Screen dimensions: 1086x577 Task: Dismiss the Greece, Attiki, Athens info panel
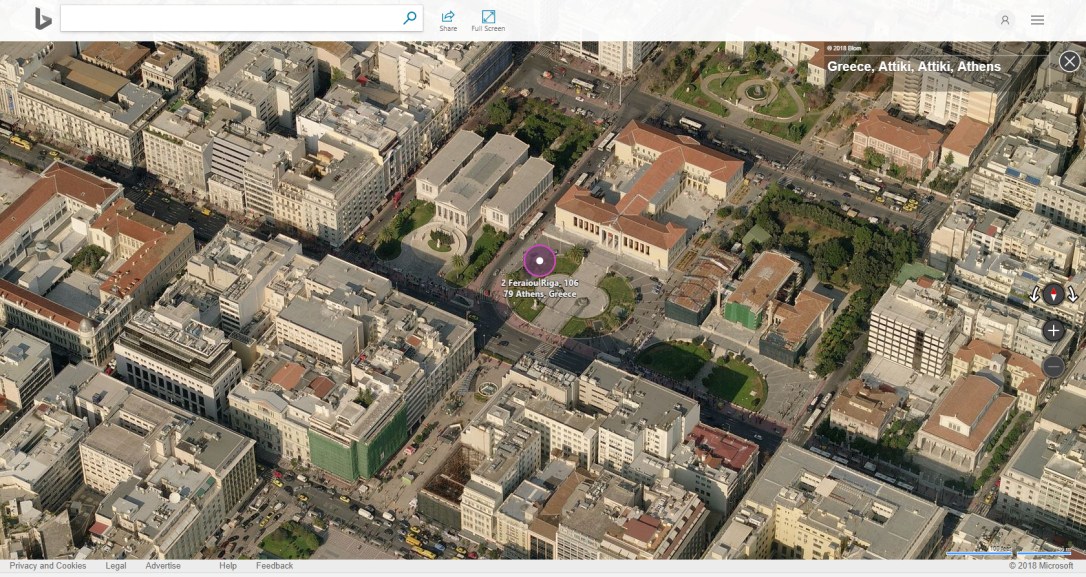point(1069,61)
